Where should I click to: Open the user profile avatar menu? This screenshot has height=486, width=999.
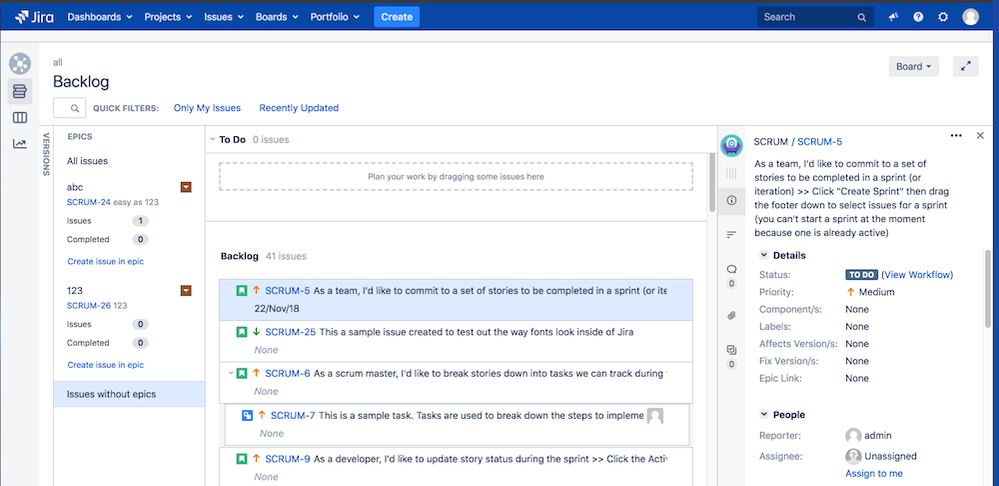click(970, 17)
